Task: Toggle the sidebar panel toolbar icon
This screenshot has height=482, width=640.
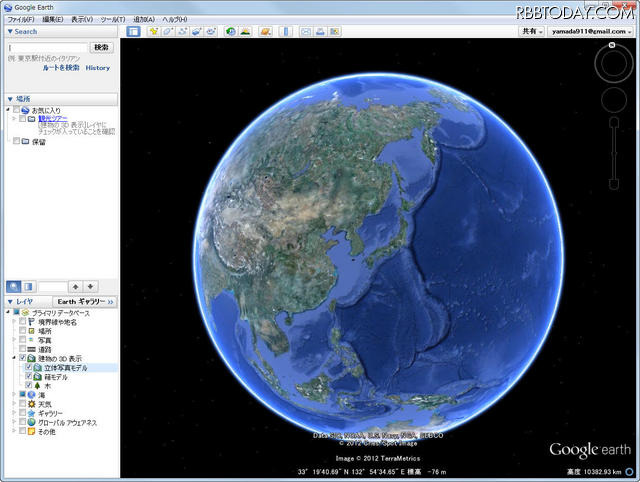Action: (x=134, y=32)
